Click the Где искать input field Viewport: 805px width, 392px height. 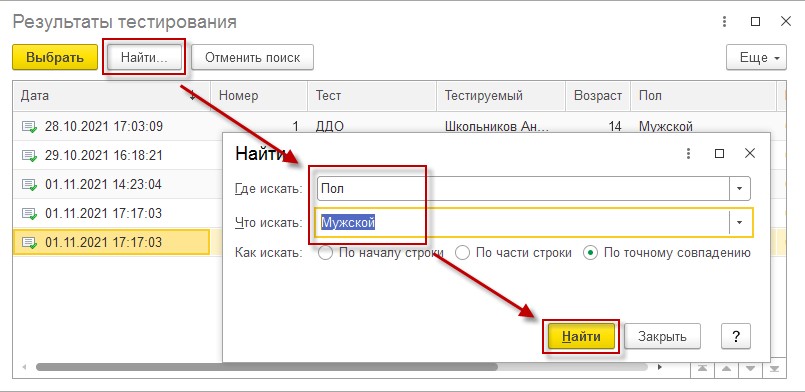click(x=523, y=188)
